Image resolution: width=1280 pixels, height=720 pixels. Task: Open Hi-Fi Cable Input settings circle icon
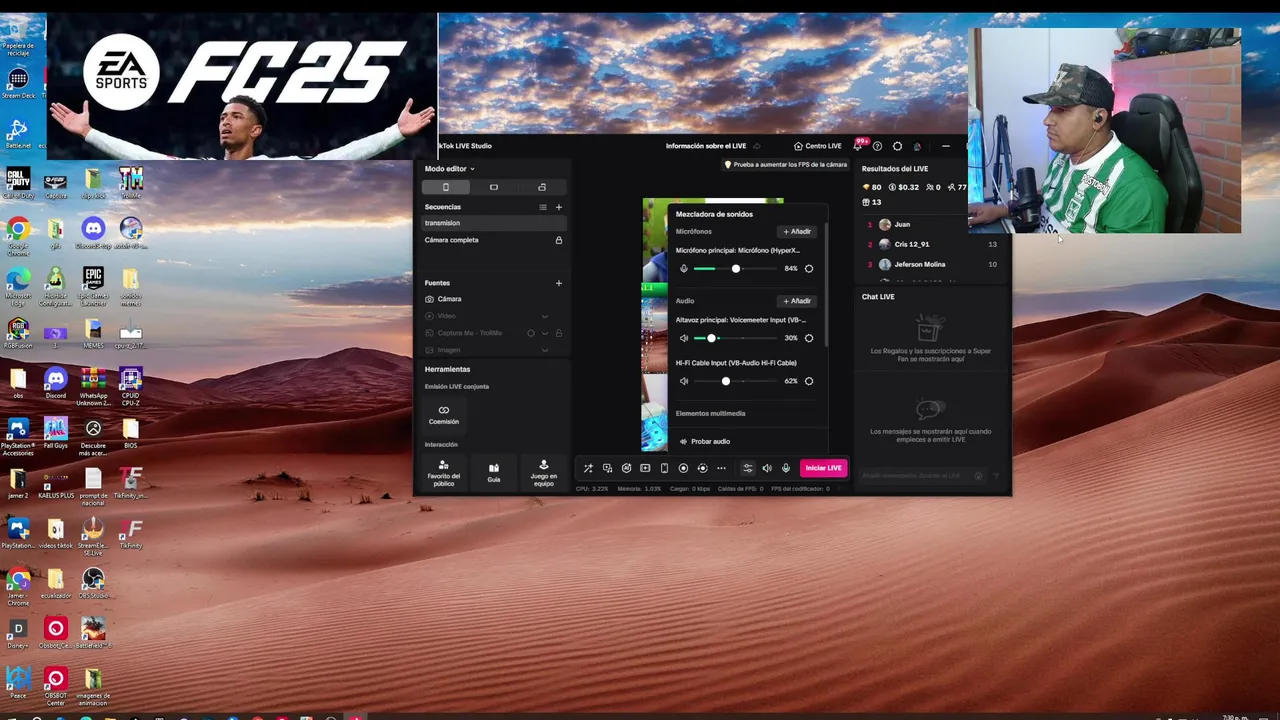[x=809, y=381]
